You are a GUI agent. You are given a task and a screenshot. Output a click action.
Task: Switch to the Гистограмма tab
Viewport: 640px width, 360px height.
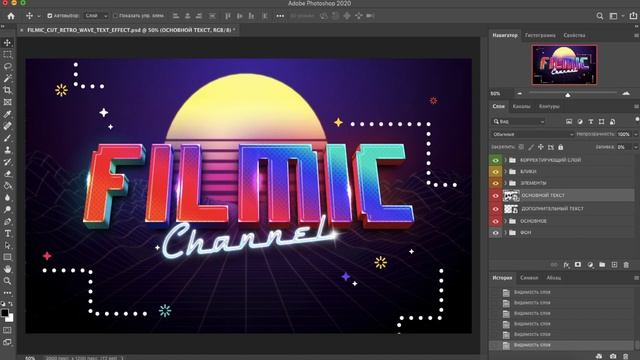point(540,36)
